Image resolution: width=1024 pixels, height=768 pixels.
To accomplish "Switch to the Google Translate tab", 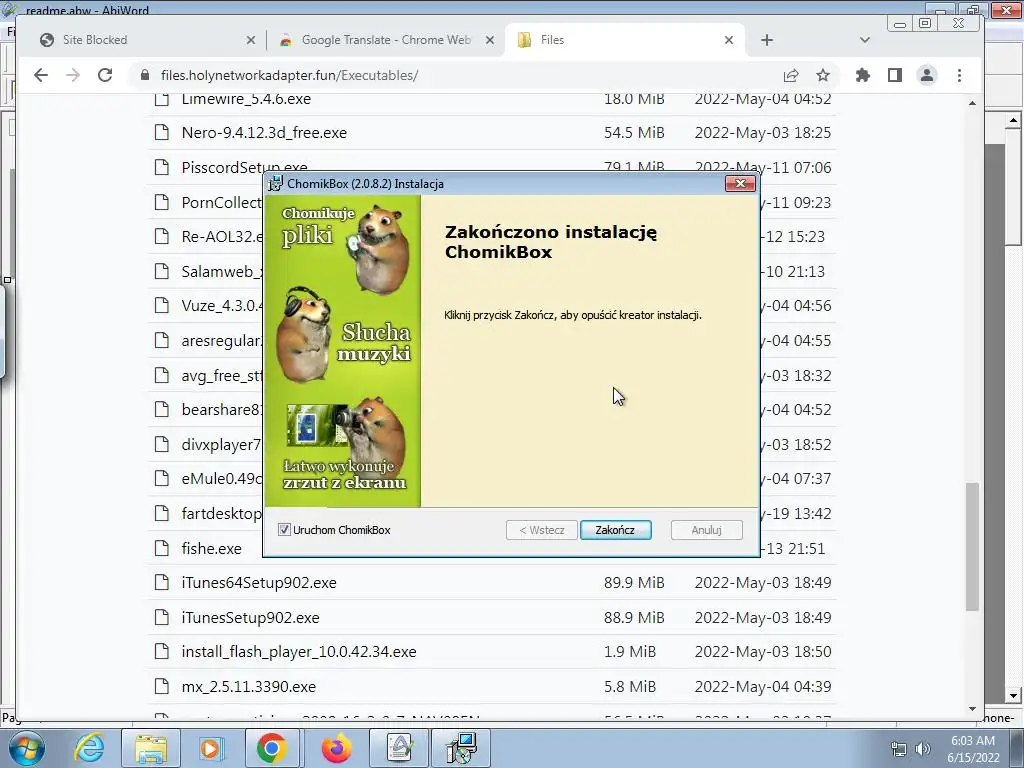I will click(x=385, y=40).
